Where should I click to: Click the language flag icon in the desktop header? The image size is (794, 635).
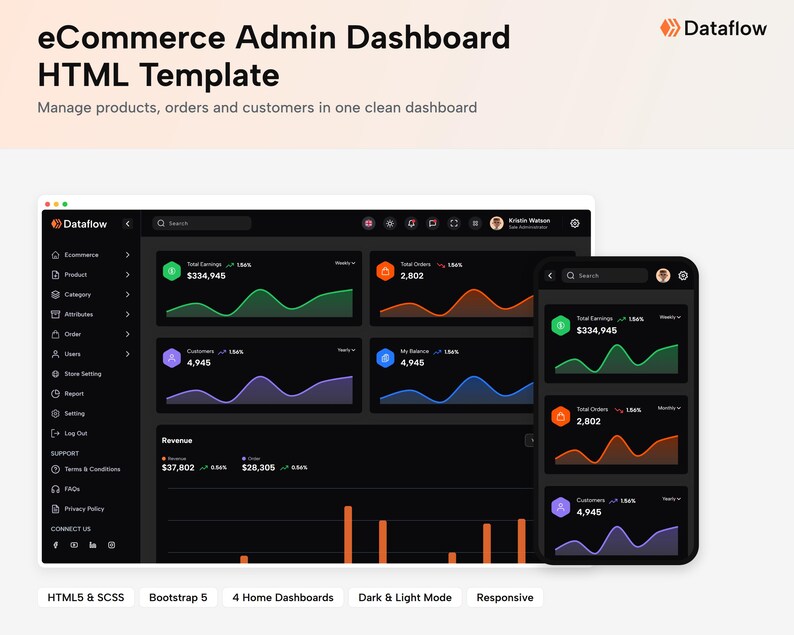coord(369,223)
